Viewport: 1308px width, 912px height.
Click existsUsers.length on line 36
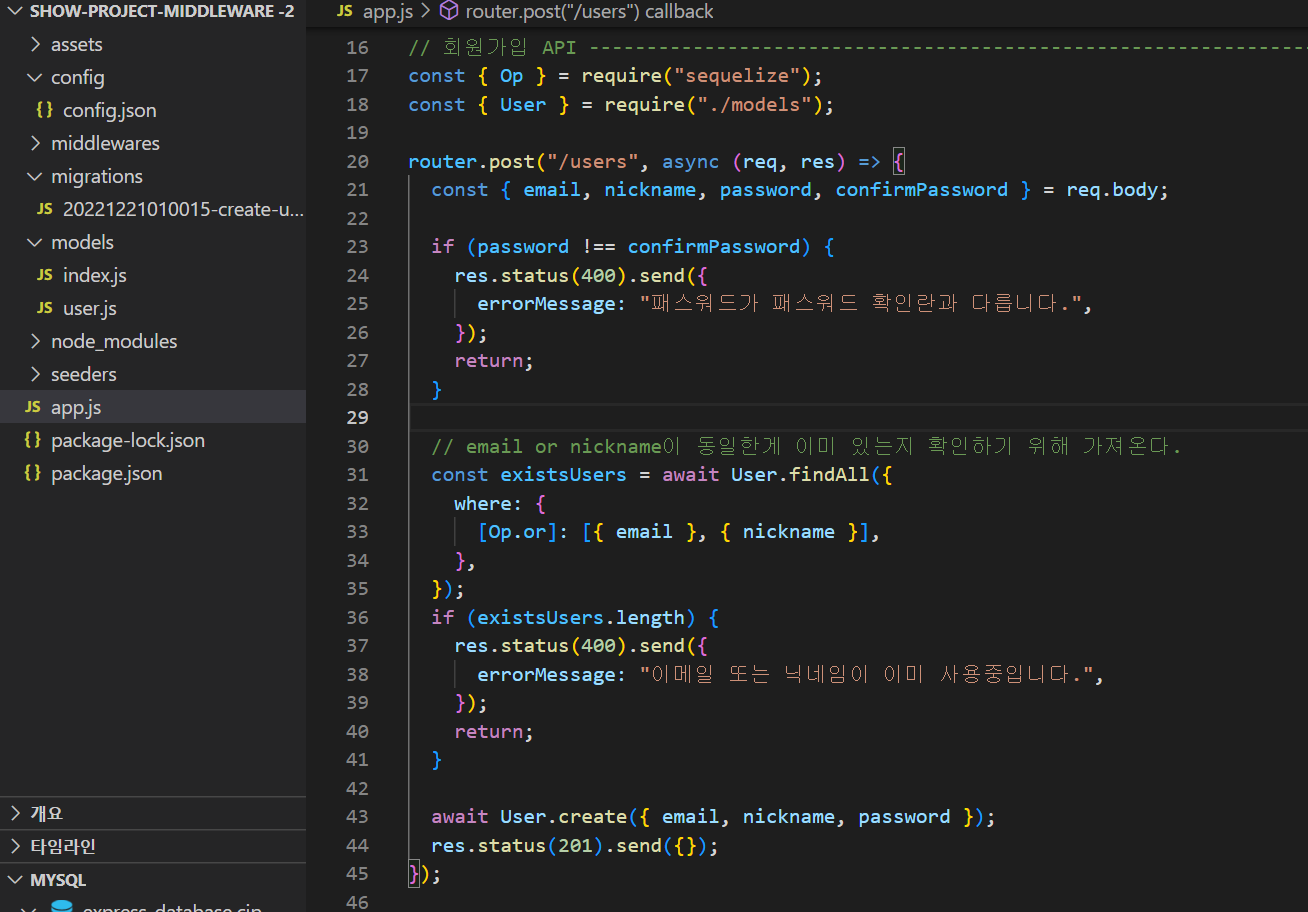581,618
